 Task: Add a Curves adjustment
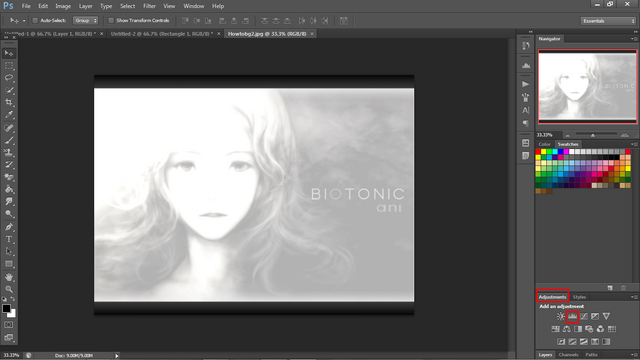click(x=584, y=316)
